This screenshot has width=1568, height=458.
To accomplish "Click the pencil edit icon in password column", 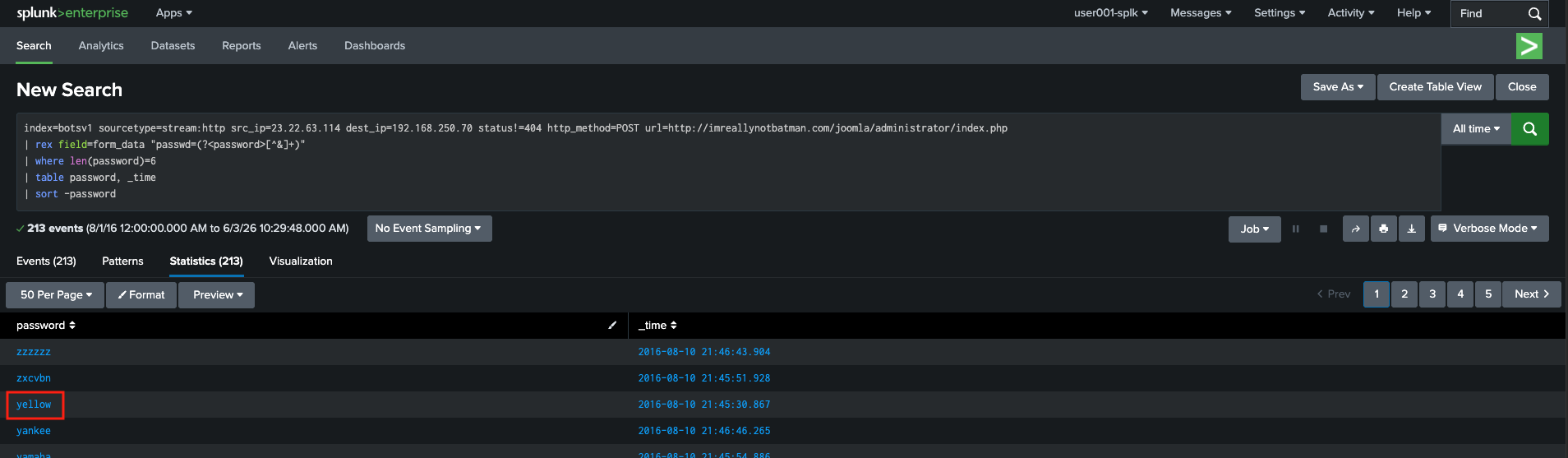I will click(612, 326).
